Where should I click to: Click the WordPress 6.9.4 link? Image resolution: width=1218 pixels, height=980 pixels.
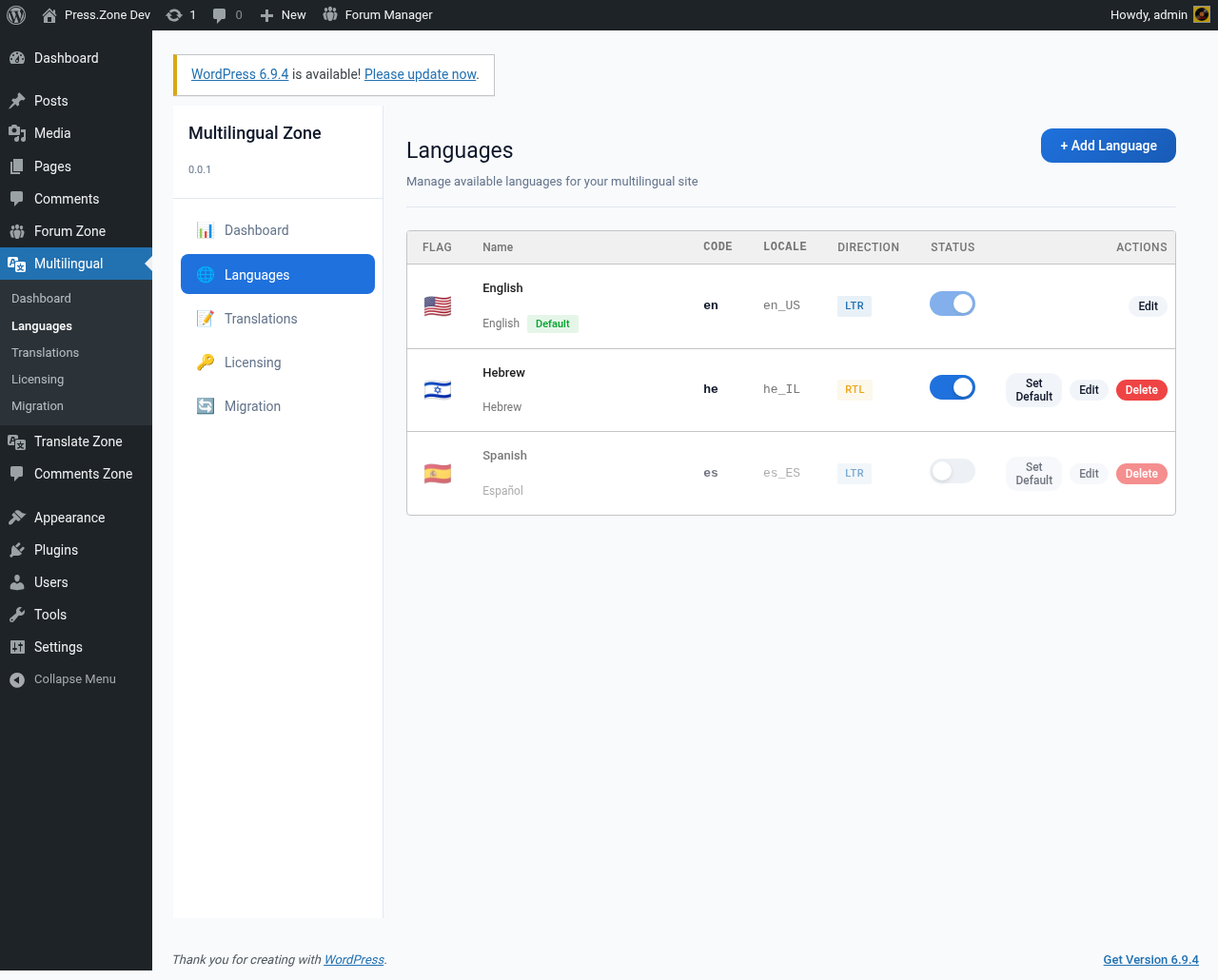coord(240,74)
